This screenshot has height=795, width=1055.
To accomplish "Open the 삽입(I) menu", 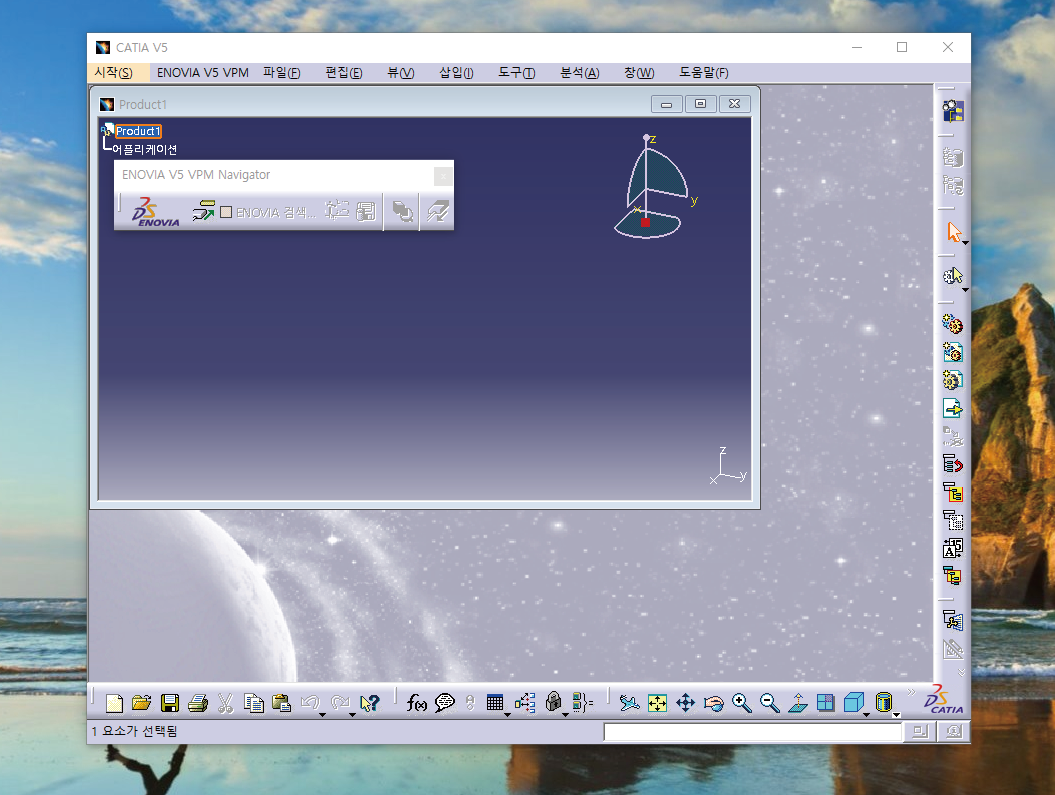I will (456, 73).
